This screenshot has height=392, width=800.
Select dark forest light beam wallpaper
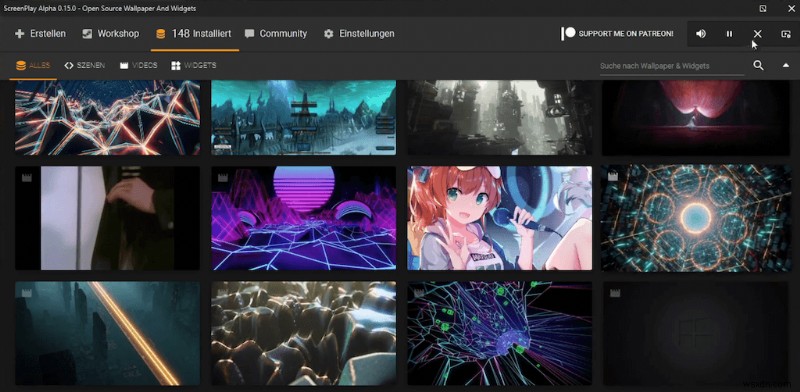[107, 333]
